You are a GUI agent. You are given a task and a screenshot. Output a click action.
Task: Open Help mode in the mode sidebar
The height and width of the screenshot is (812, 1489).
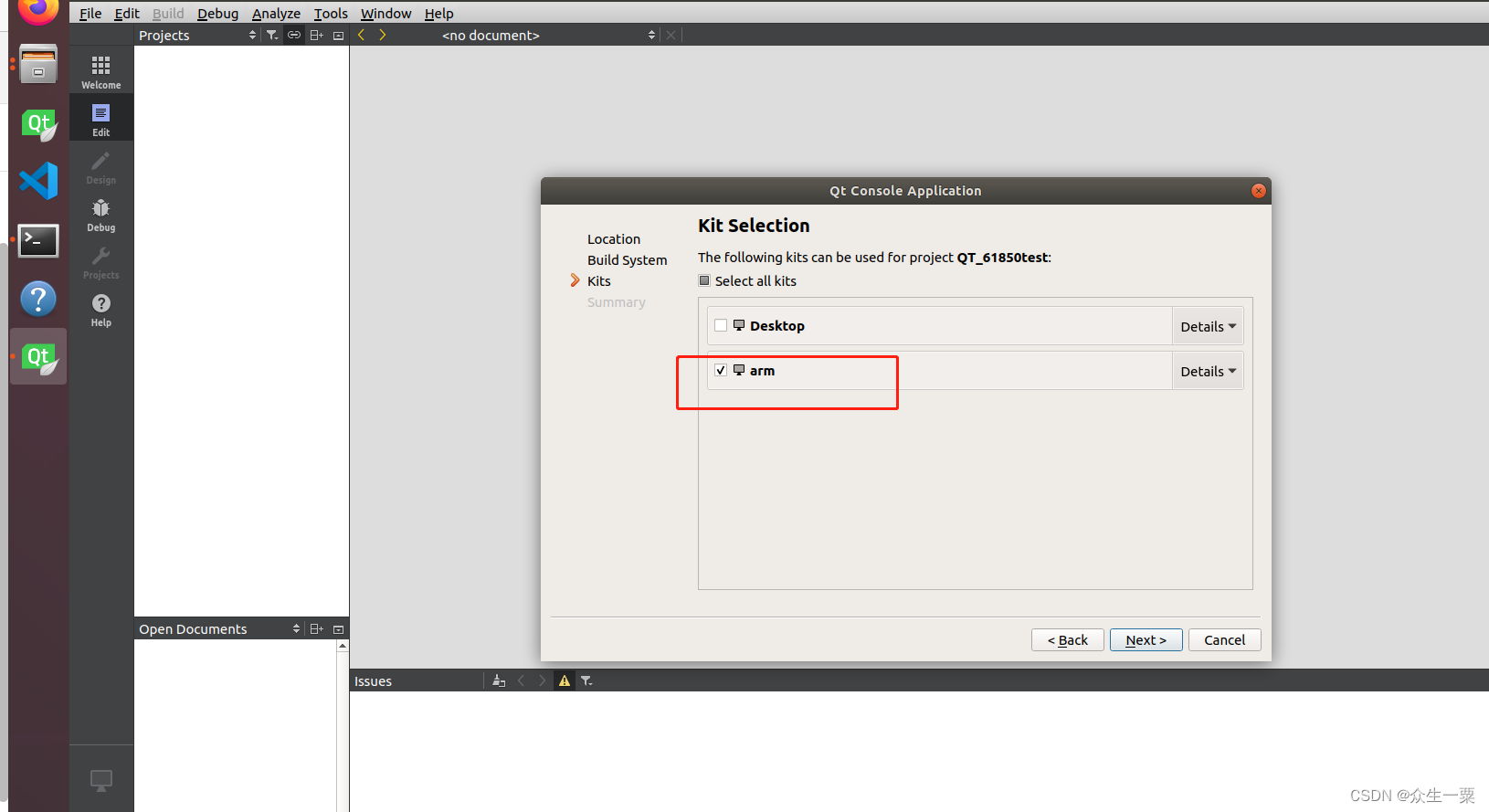click(x=100, y=309)
